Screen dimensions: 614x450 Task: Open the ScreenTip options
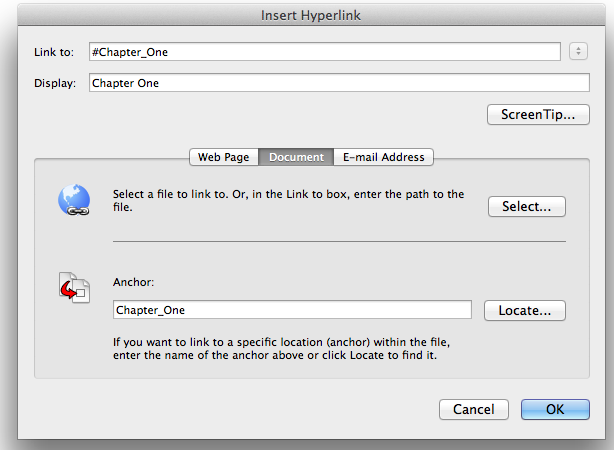coord(538,114)
